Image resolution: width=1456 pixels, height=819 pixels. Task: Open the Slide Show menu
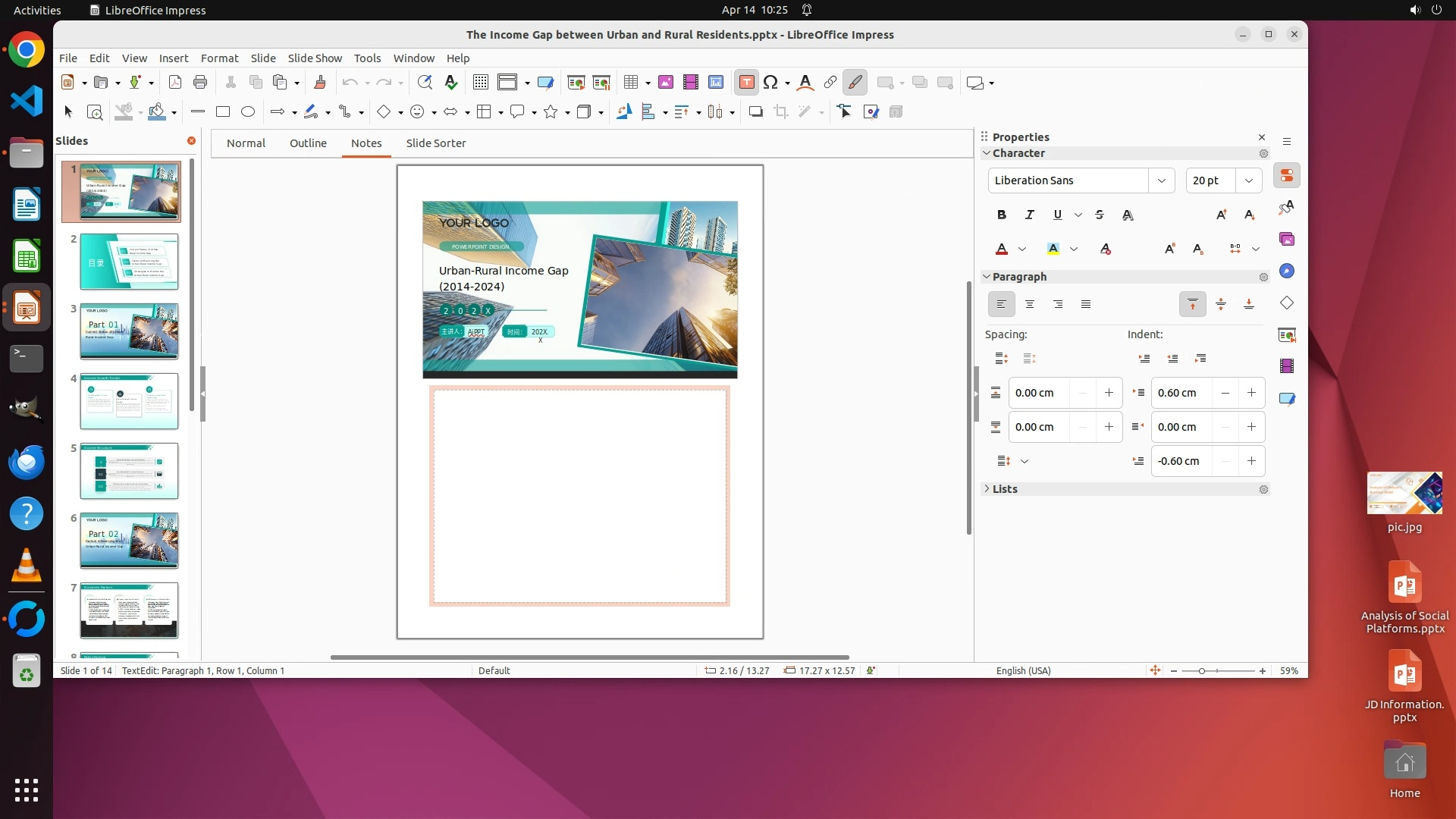tap(314, 58)
